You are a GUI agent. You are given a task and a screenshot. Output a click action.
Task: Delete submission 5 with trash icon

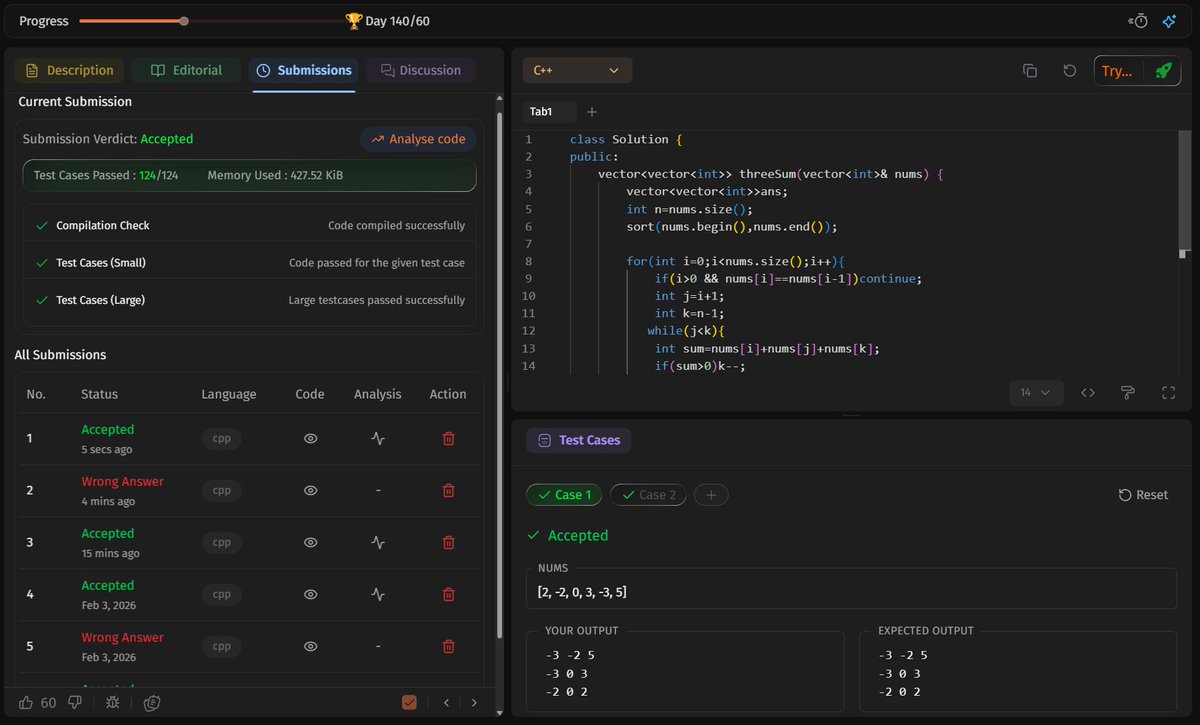coord(448,646)
